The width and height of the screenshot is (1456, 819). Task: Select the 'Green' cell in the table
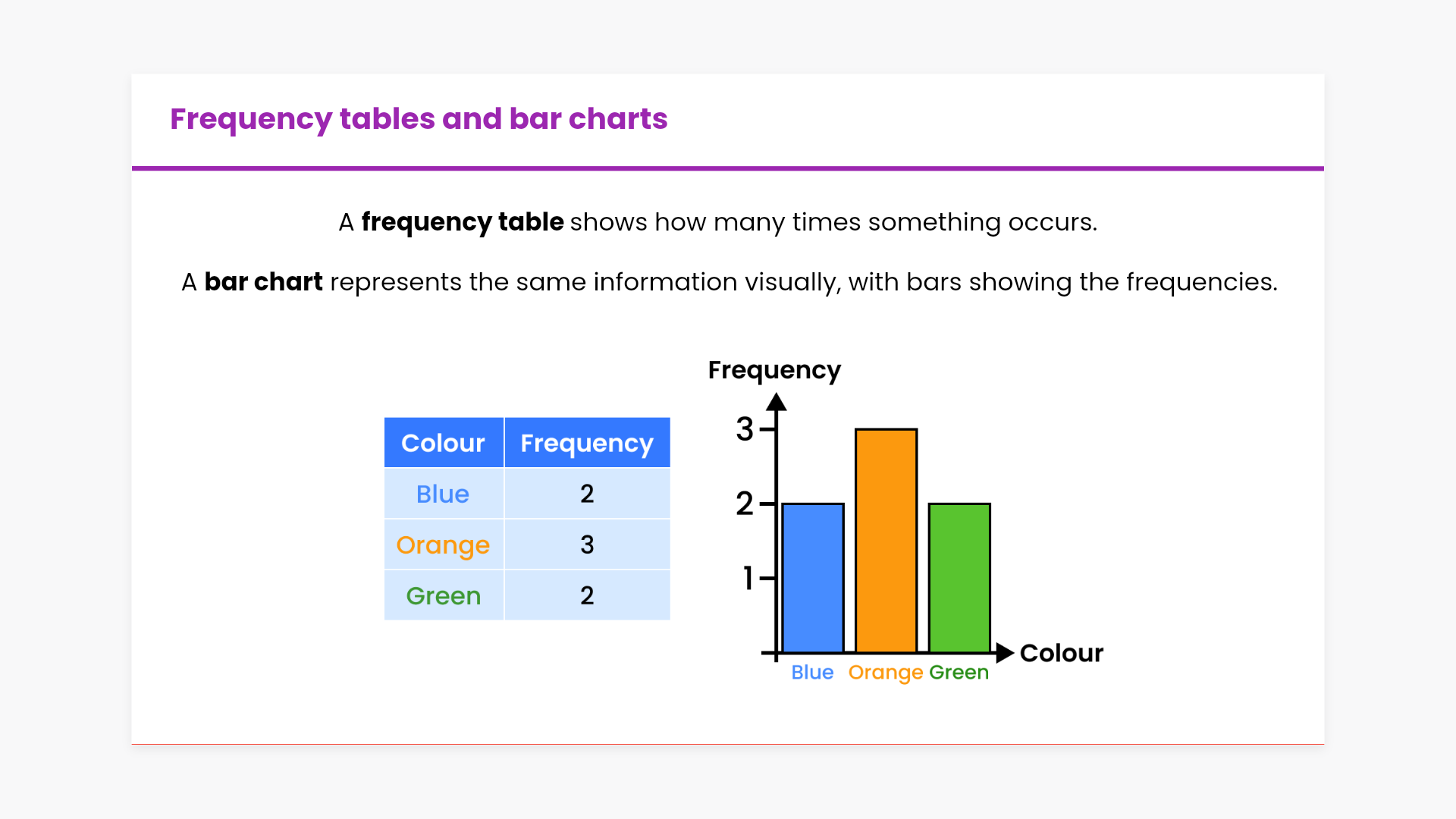pos(444,595)
